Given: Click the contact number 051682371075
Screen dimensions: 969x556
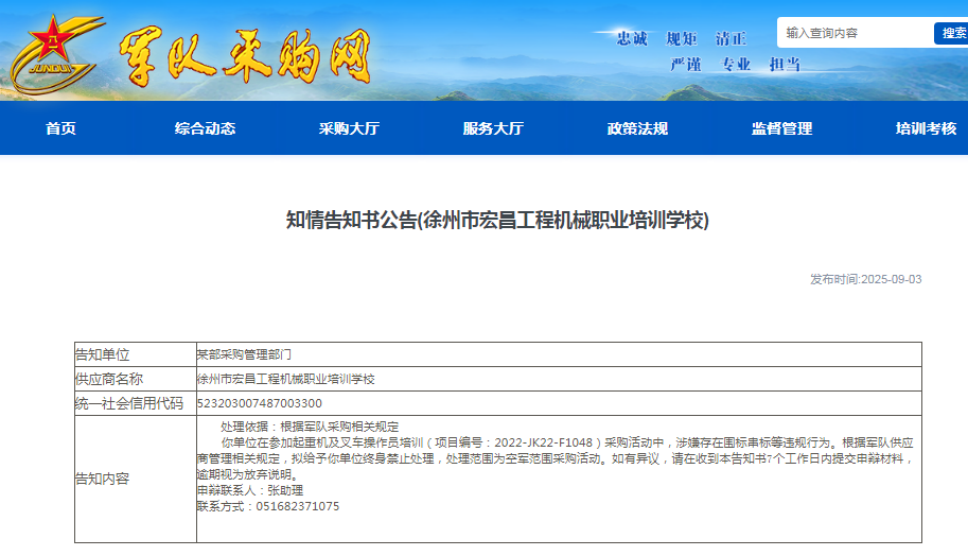Looking at the screenshot, I should pyautogui.click(x=298, y=507).
